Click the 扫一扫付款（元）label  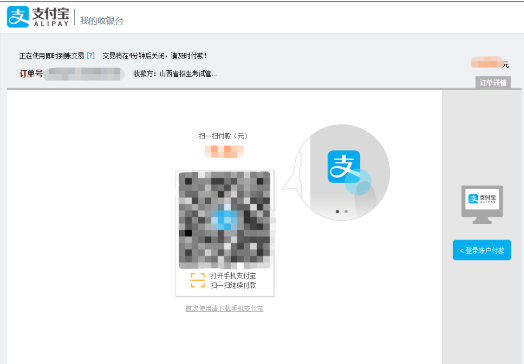pyautogui.click(x=223, y=136)
